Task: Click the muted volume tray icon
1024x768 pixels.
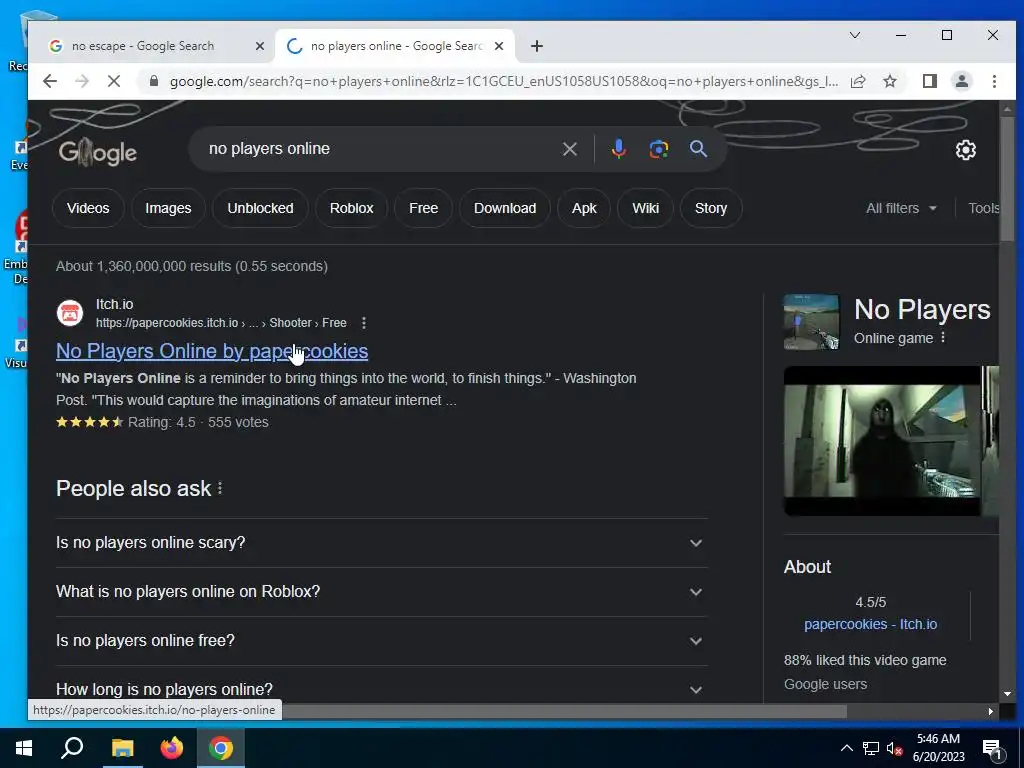Action: click(x=894, y=748)
